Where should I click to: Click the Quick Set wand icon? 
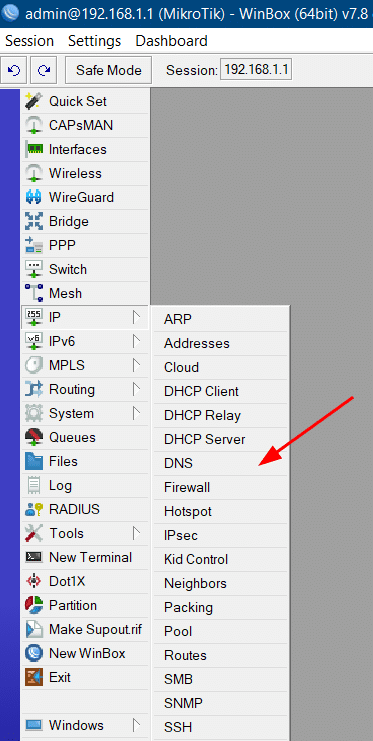click(x=34, y=101)
